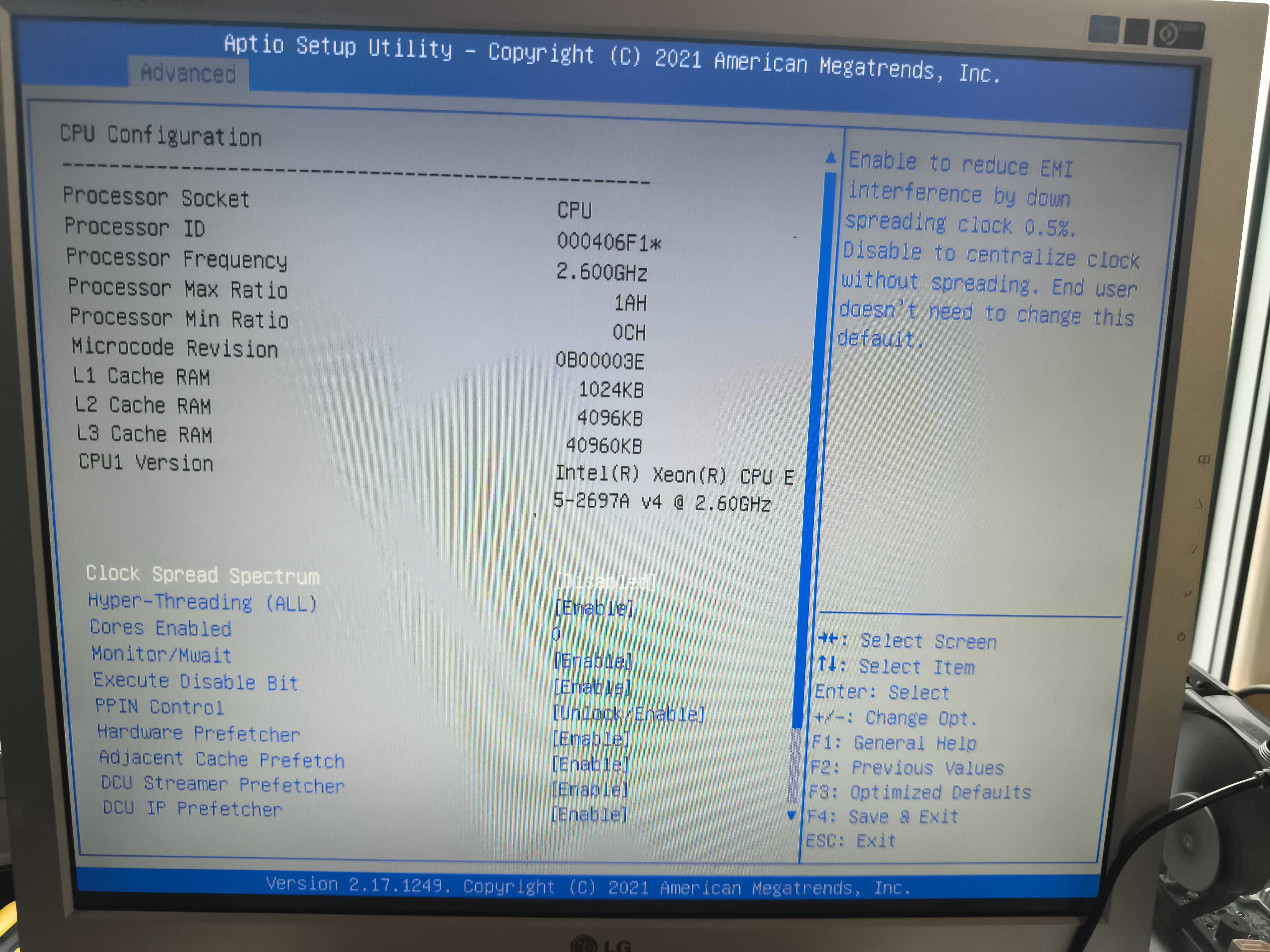This screenshot has width=1270, height=952.
Task: Click the CPU1 Version label
Action: pos(146,462)
